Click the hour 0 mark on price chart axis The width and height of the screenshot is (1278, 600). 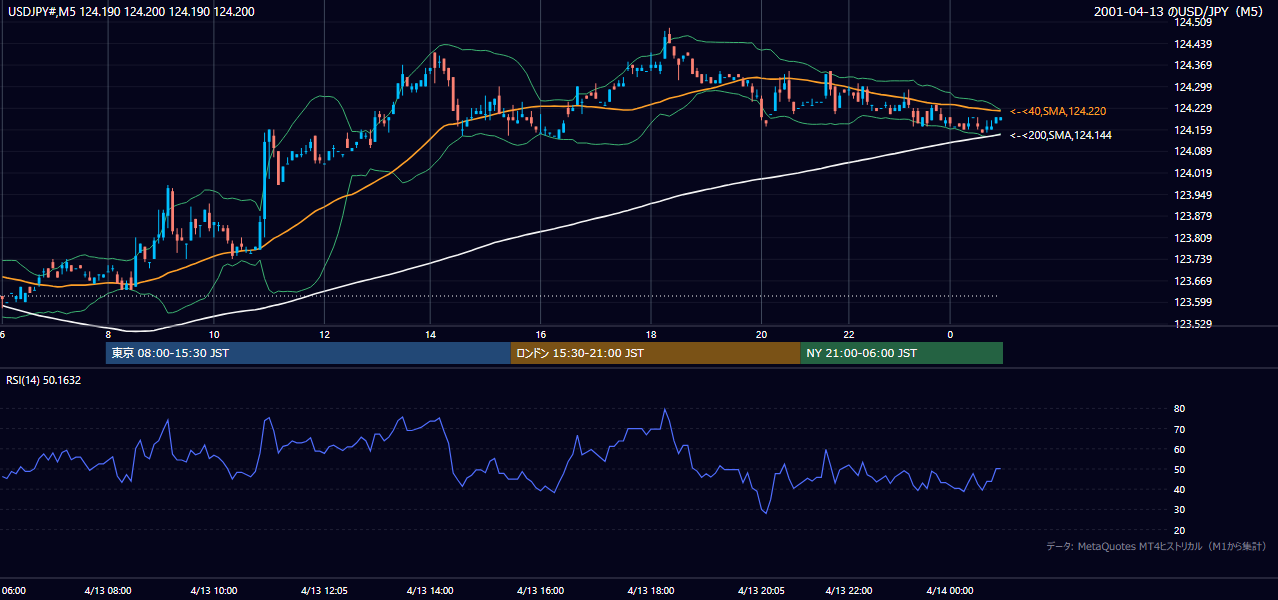950,334
